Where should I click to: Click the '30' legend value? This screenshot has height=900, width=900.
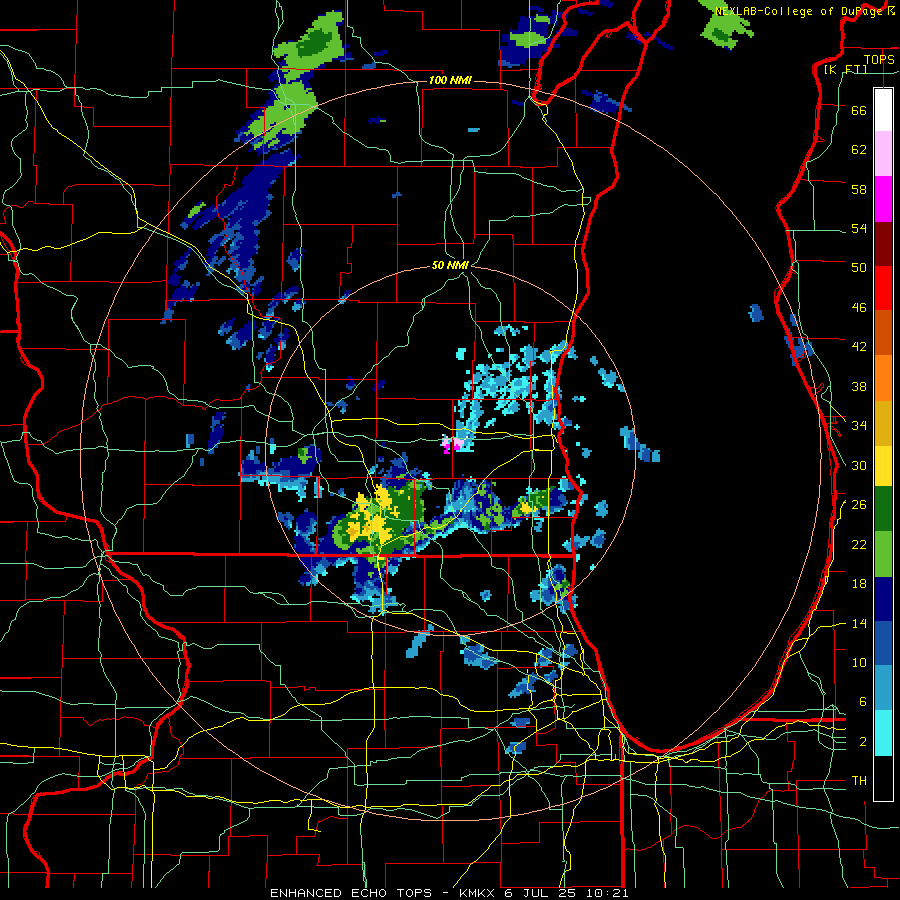point(859,465)
